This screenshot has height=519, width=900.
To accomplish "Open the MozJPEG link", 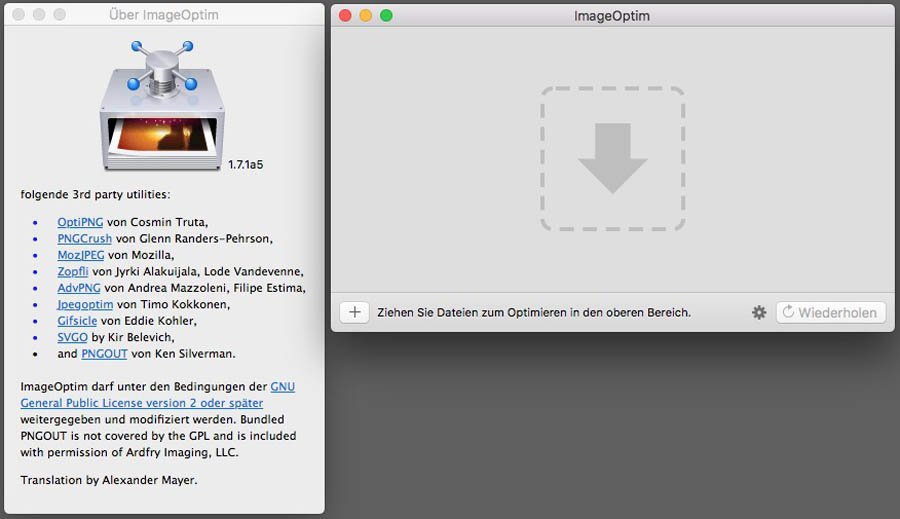I will pos(80,255).
